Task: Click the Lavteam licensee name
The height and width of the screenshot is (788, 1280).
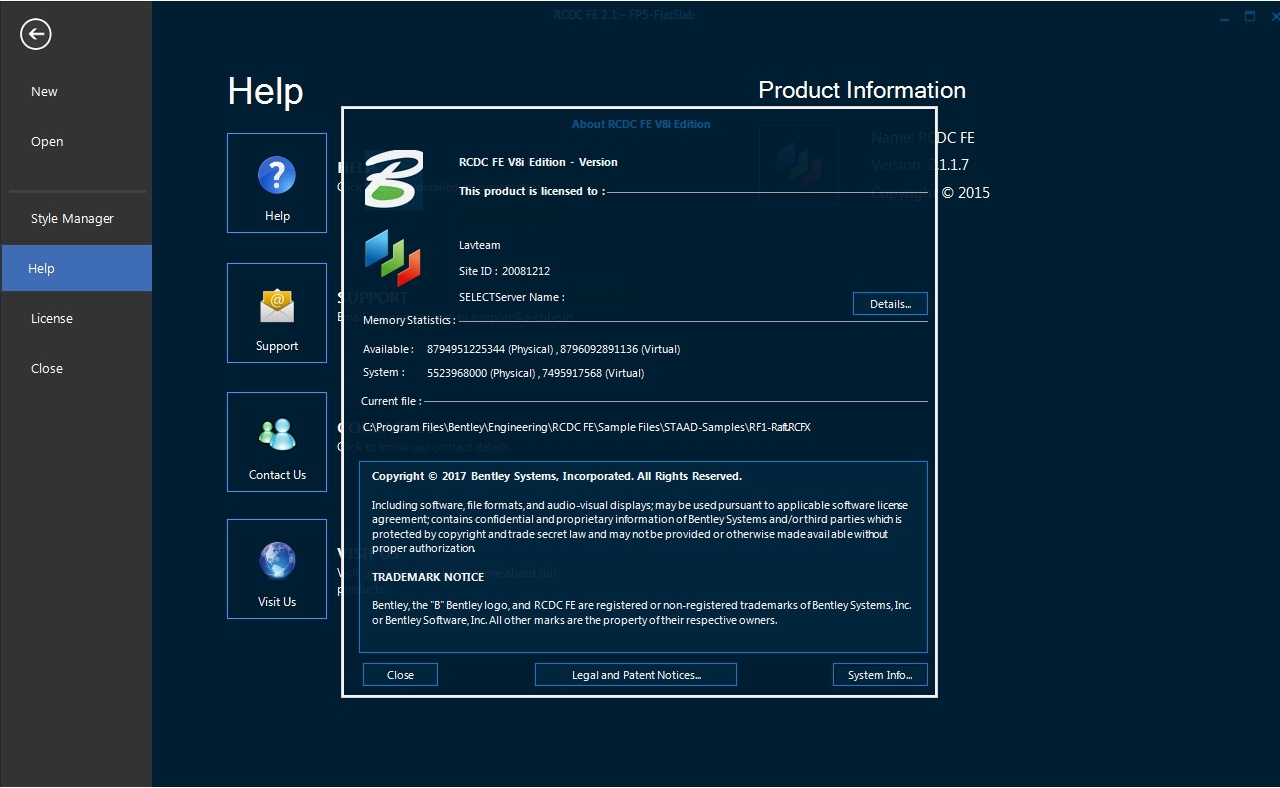Action: [x=479, y=245]
